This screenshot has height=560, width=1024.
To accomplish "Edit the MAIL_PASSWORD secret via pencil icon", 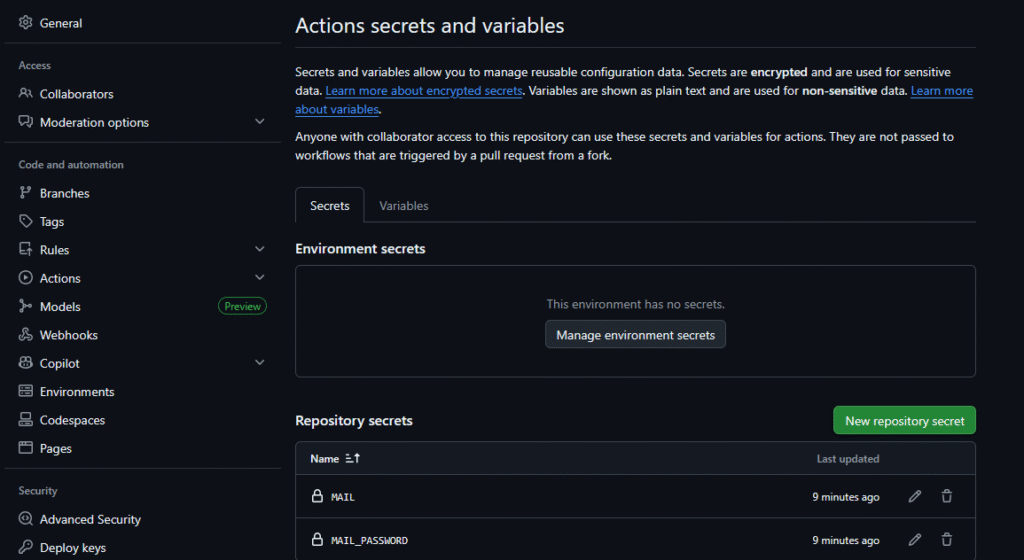I will click(914, 540).
